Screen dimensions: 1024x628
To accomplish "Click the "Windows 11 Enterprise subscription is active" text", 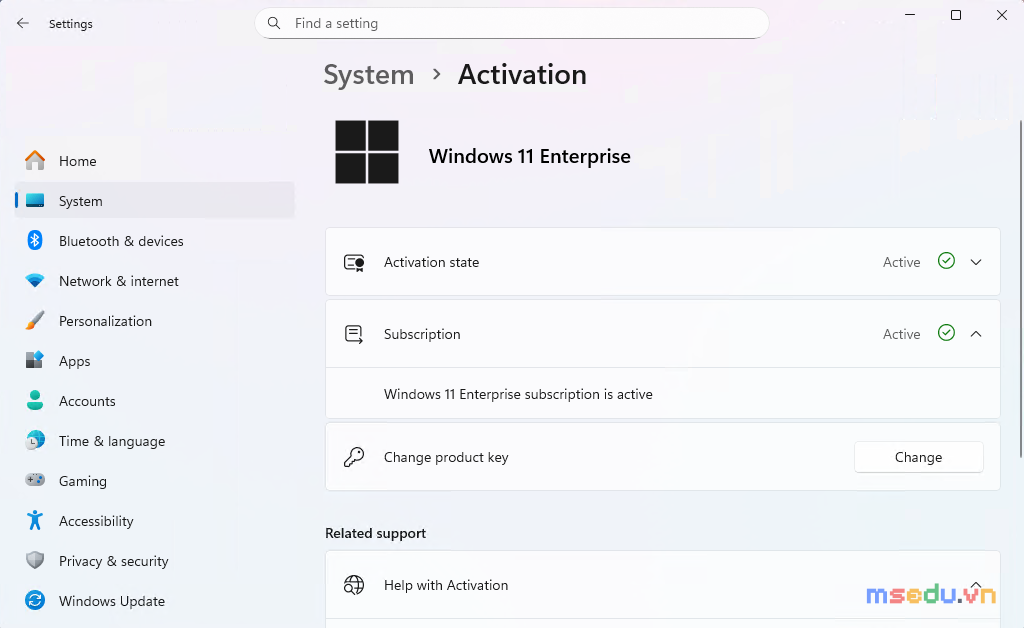I will tap(519, 394).
